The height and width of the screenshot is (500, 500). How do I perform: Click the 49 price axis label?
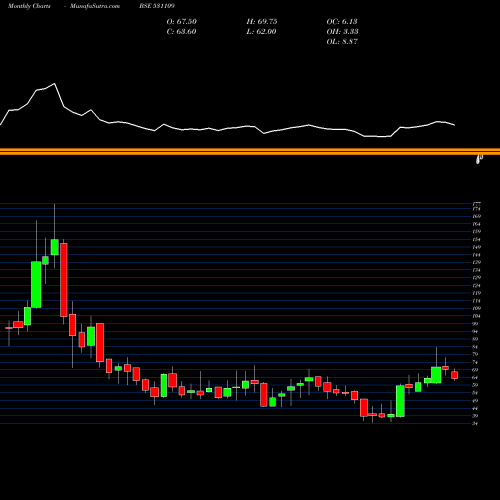475,401
